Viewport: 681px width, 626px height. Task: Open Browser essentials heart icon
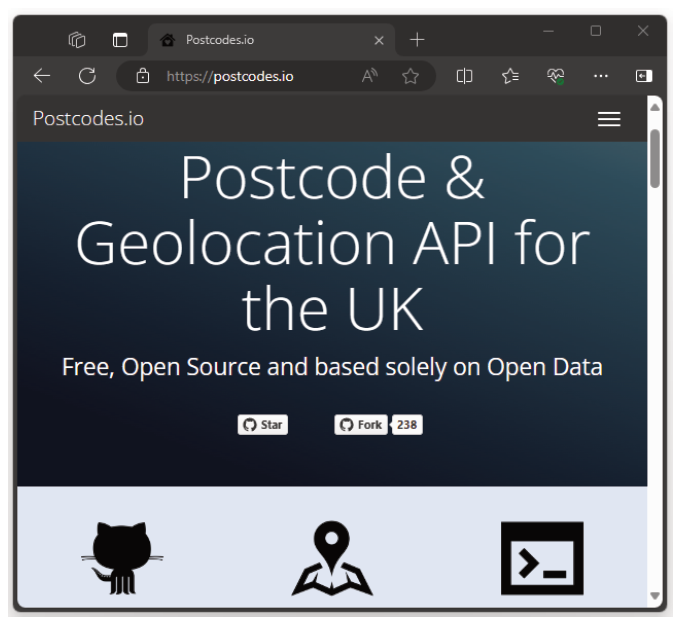point(555,76)
